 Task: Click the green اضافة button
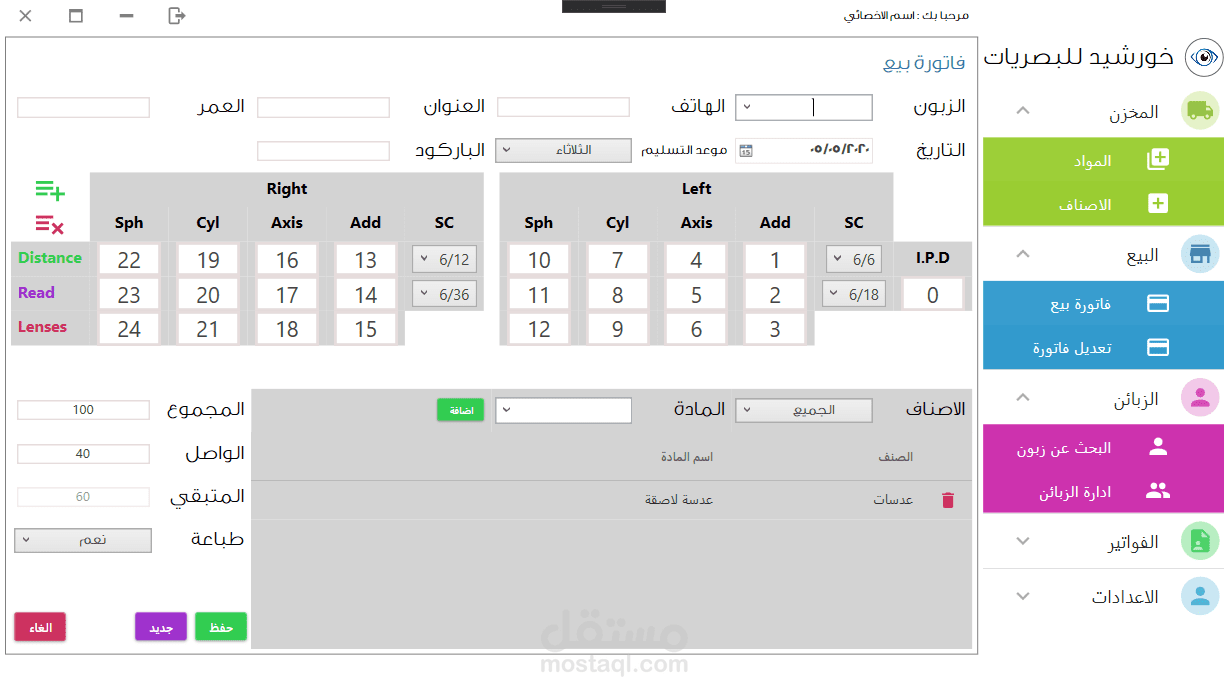coord(460,410)
